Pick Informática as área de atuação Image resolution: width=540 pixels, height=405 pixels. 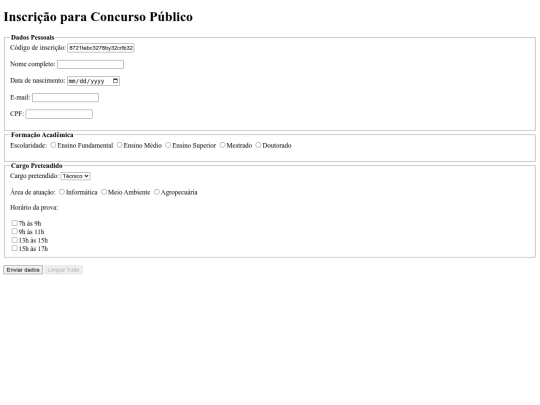tap(62, 192)
